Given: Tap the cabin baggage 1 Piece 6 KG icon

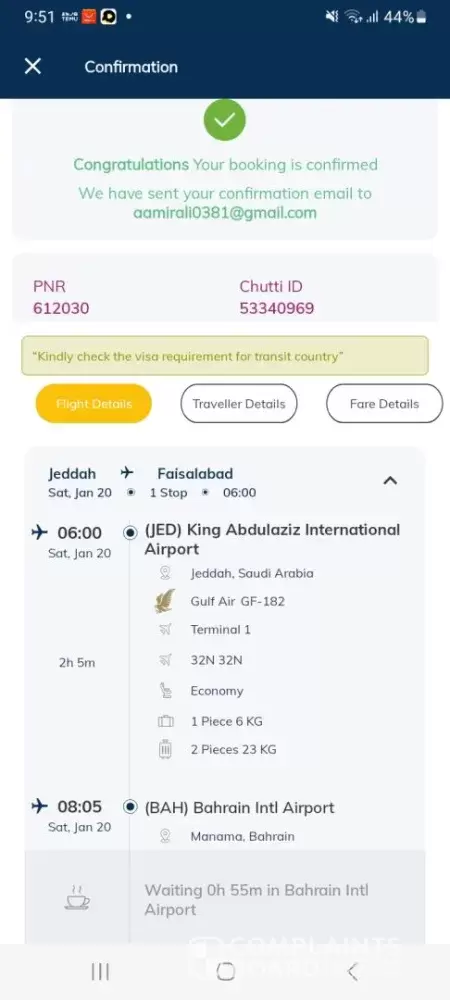Looking at the screenshot, I should click(x=165, y=721).
